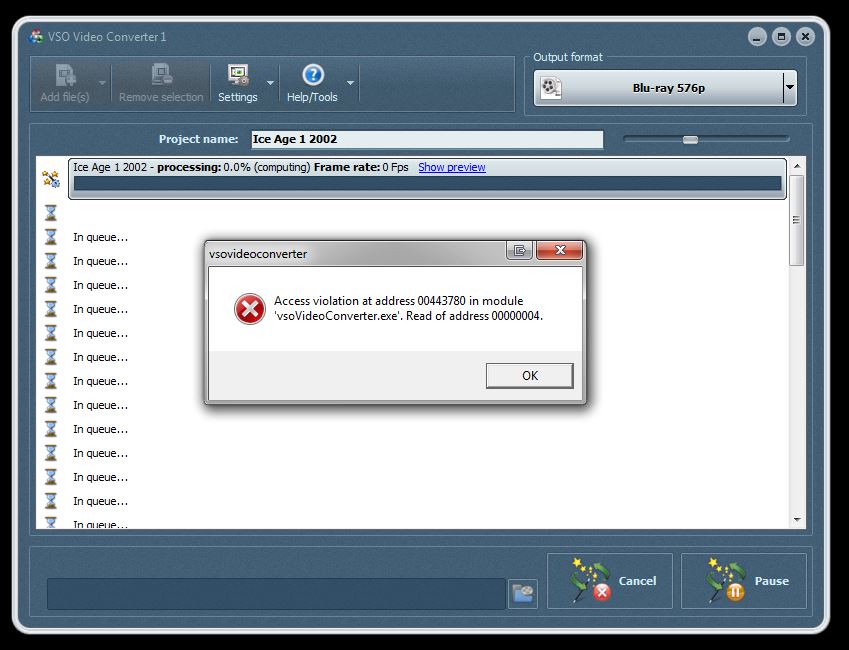Close the VSO Video Converter window
This screenshot has height=650, width=849.
(x=805, y=37)
